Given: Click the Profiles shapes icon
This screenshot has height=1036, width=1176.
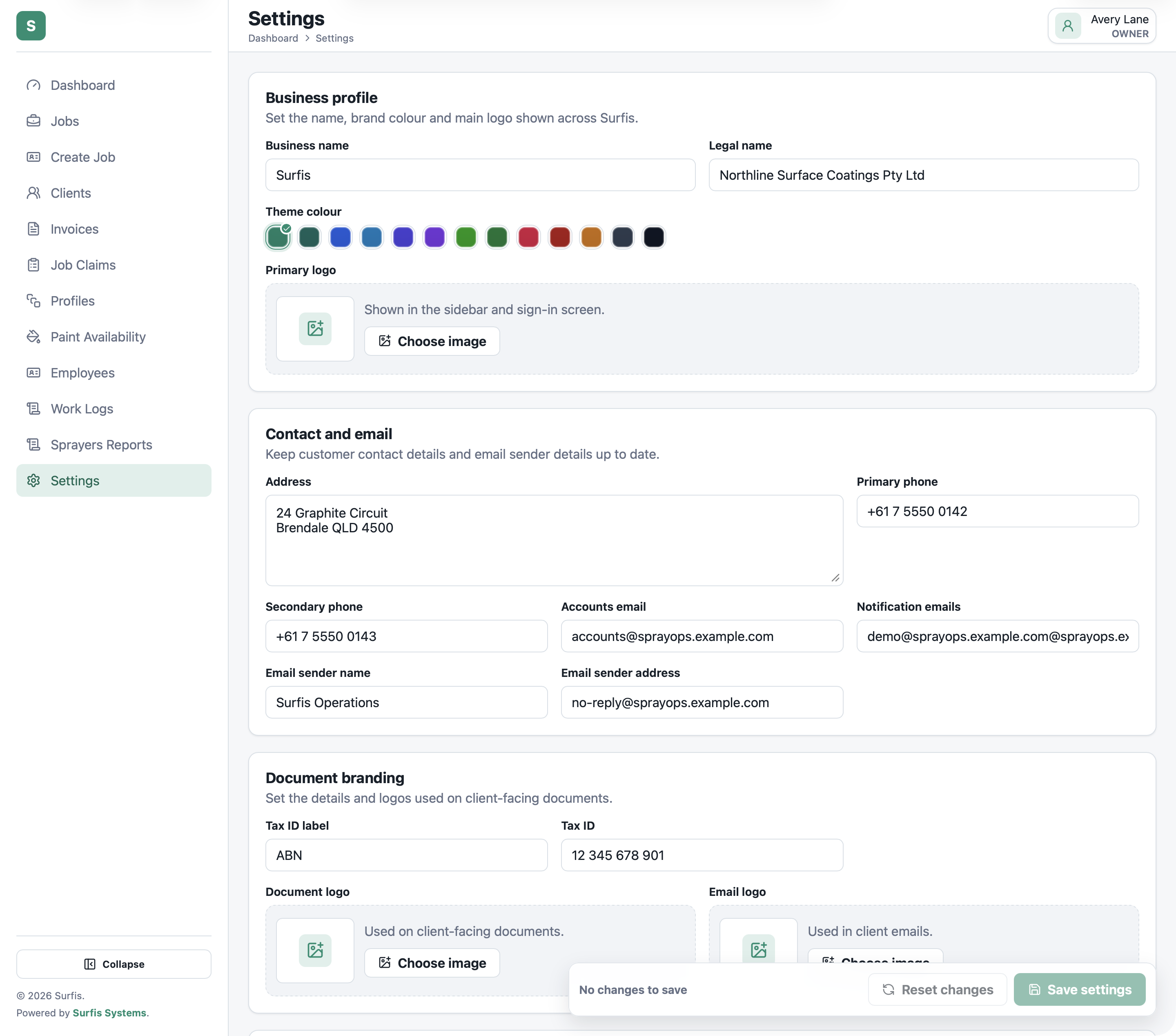Looking at the screenshot, I should [33, 301].
